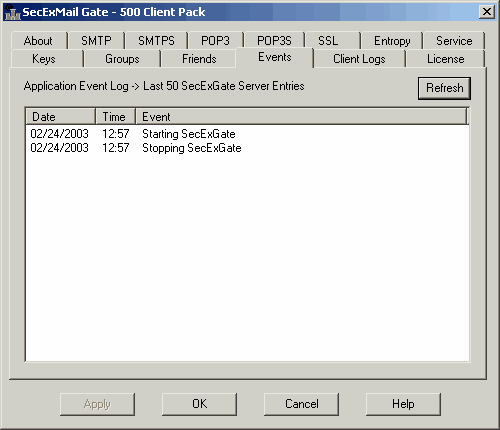Go to the POP3S tab

click(x=274, y=41)
